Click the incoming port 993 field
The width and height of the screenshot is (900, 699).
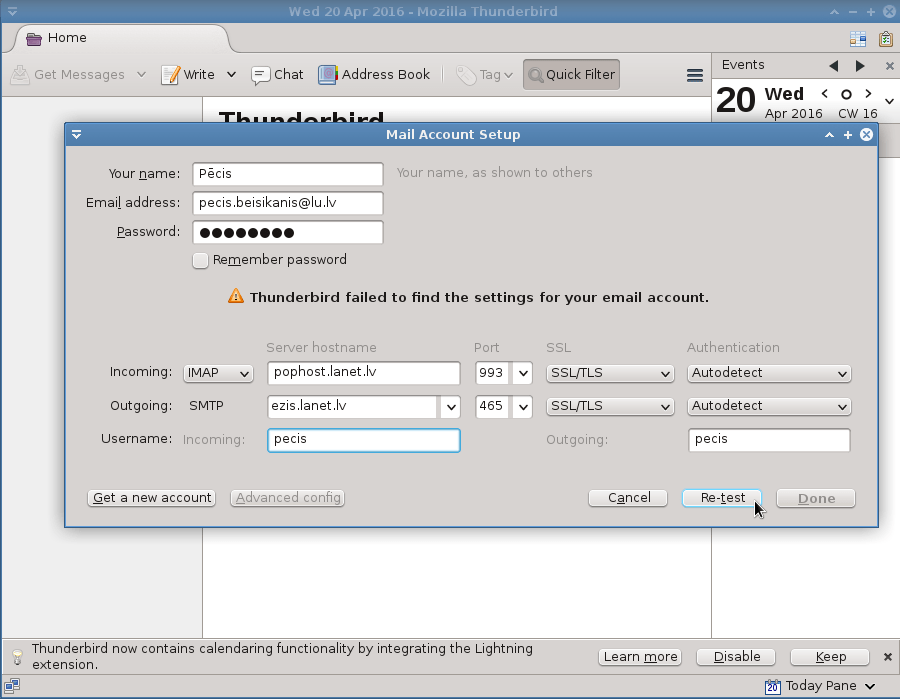pyautogui.click(x=493, y=373)
